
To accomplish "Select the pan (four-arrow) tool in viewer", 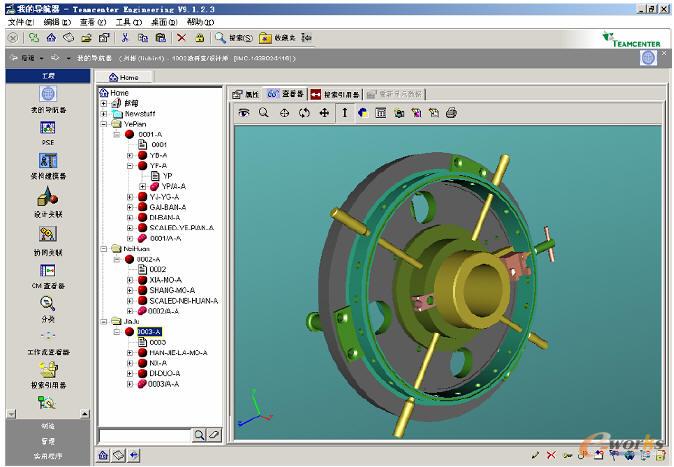I will coord(324,114).
